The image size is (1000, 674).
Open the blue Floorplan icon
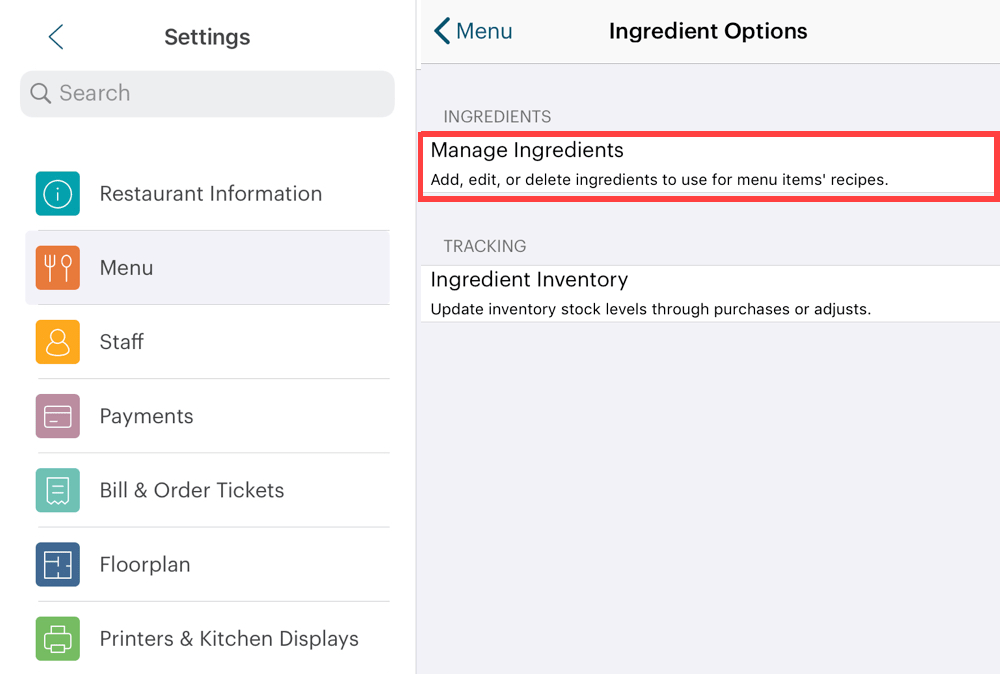coord(57,564)
